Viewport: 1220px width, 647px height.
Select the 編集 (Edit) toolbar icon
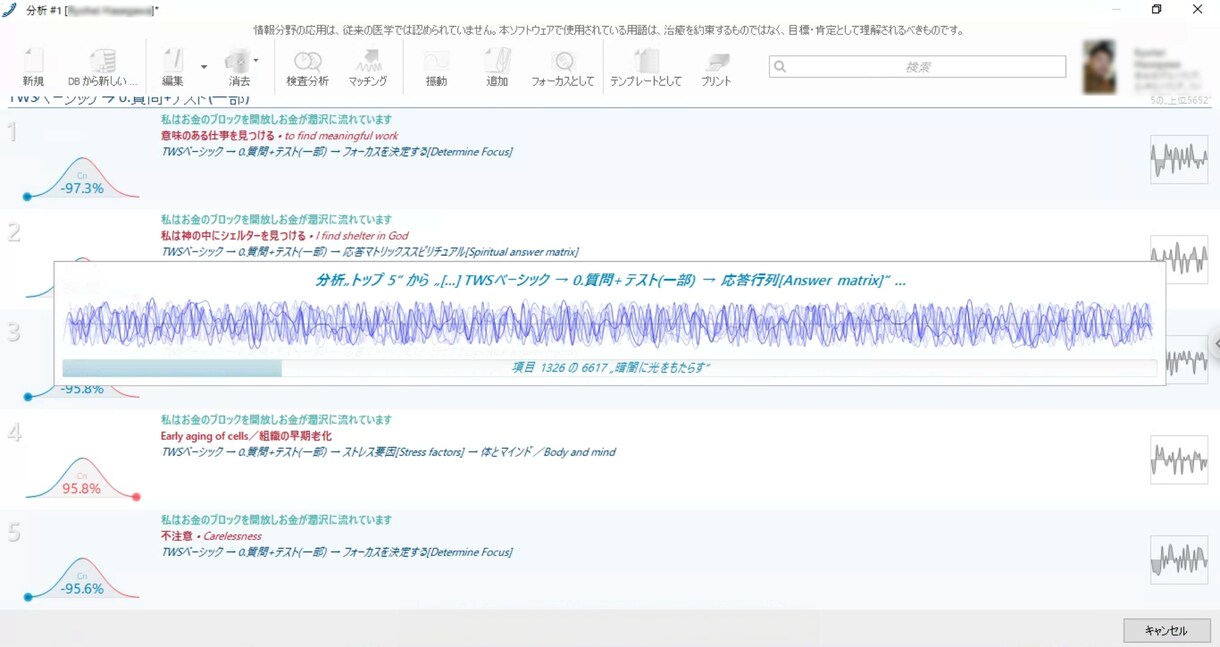(x=173, y=67)
